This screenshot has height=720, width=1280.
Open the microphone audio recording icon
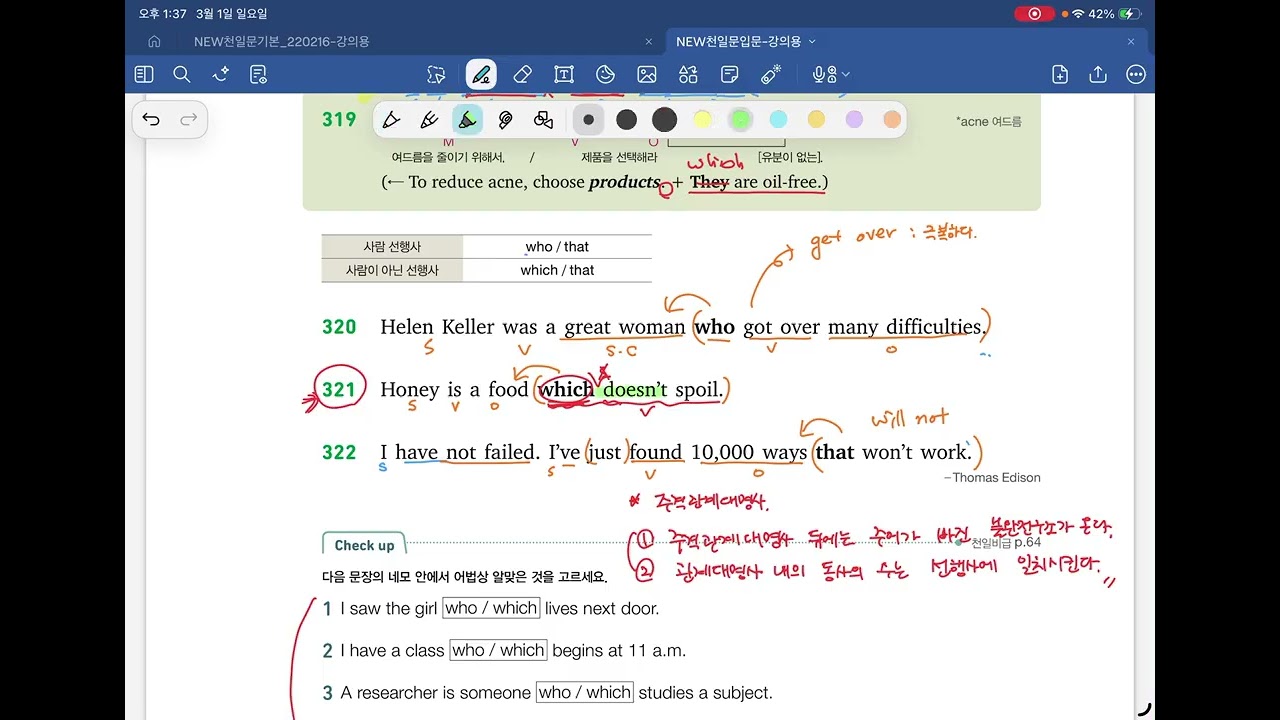823,74
